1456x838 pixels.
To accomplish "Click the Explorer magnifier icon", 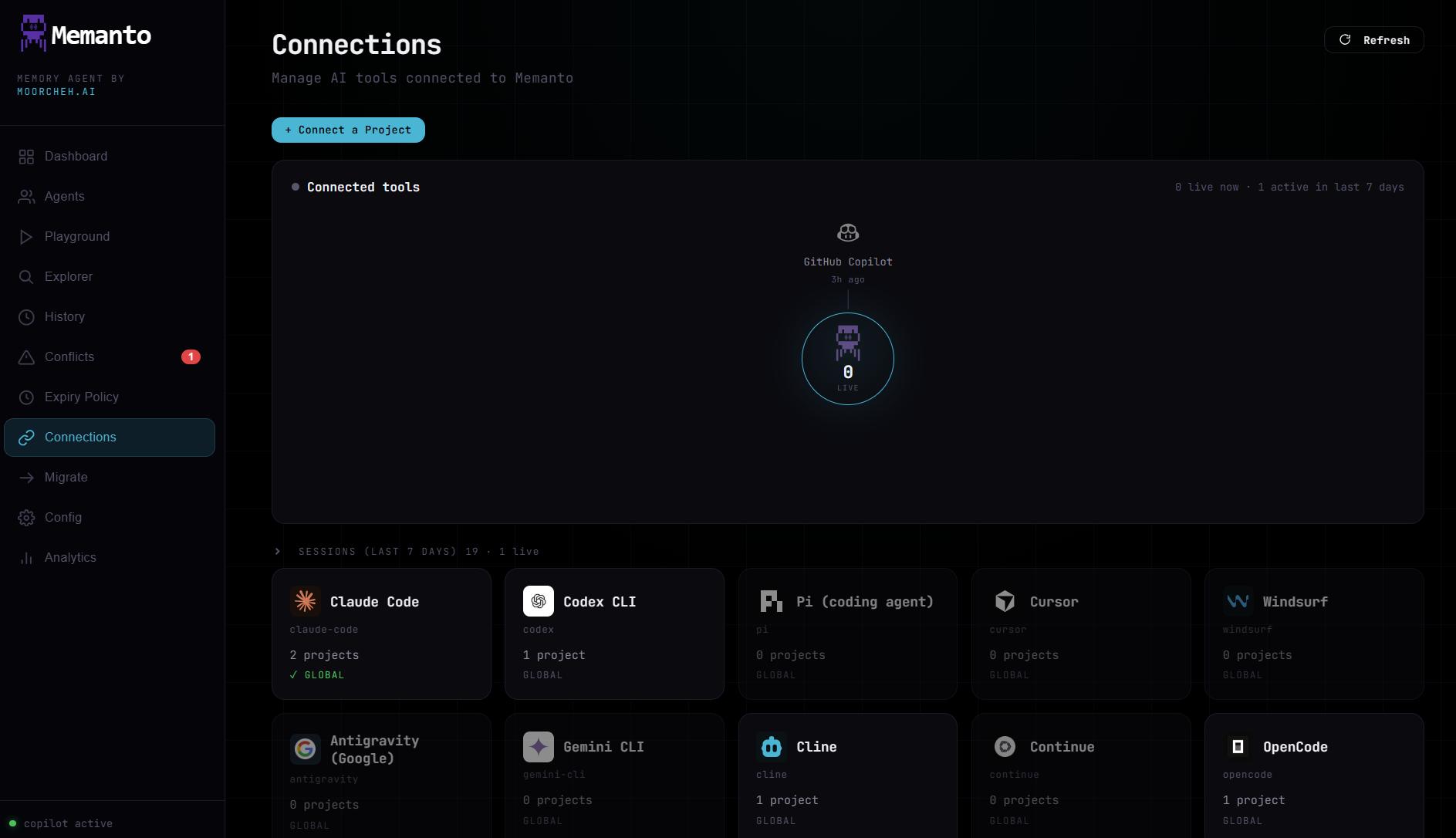I will (26, 277).
